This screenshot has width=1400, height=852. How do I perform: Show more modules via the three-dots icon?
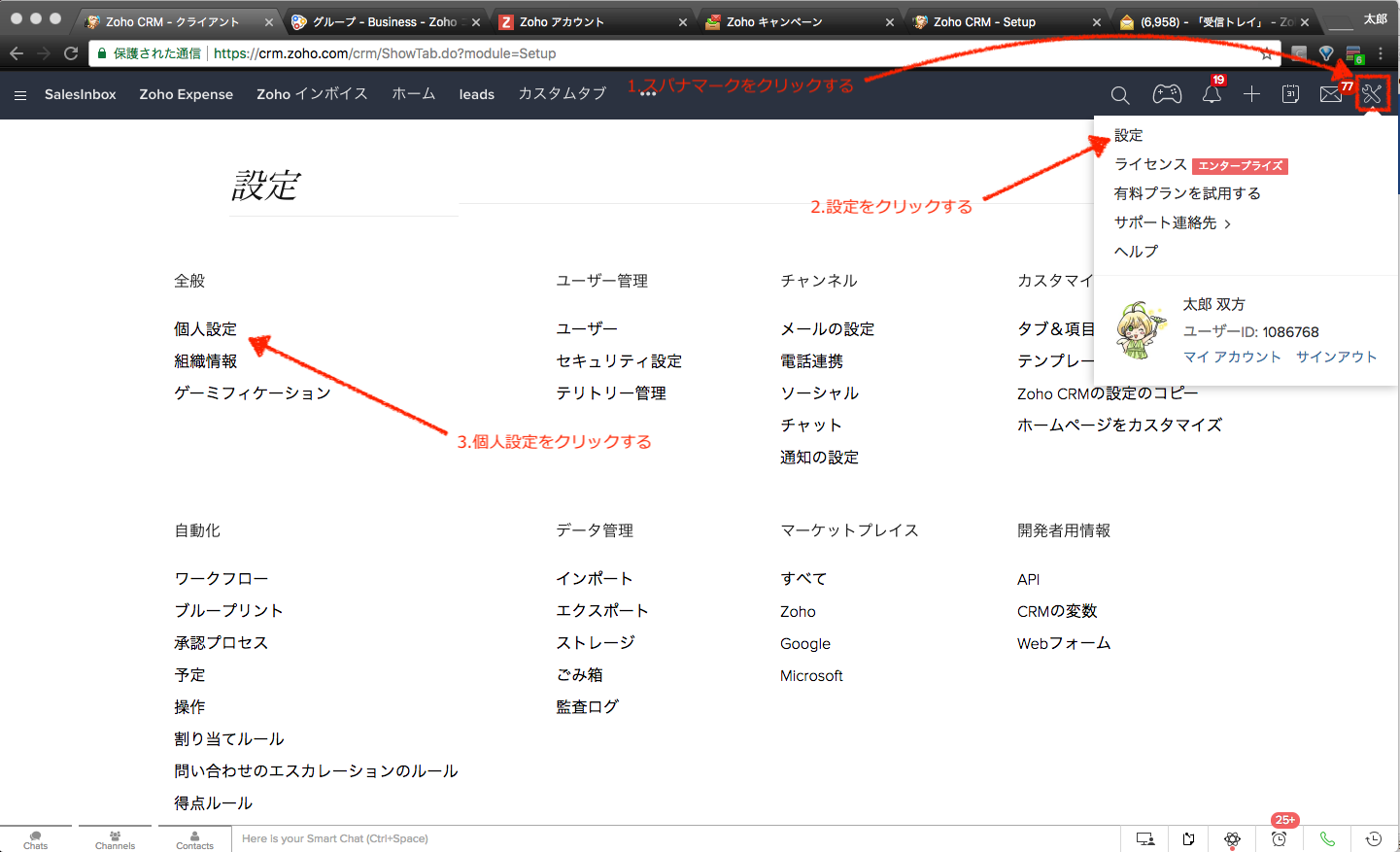click(648, 94)
